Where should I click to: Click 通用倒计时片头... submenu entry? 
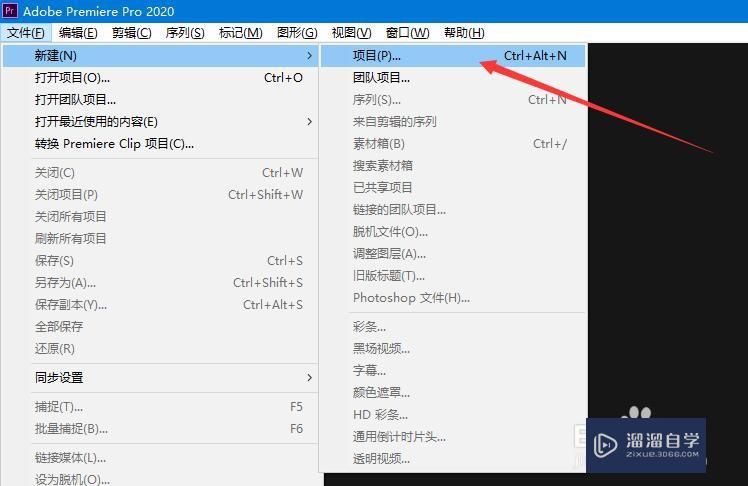(453, 436)
